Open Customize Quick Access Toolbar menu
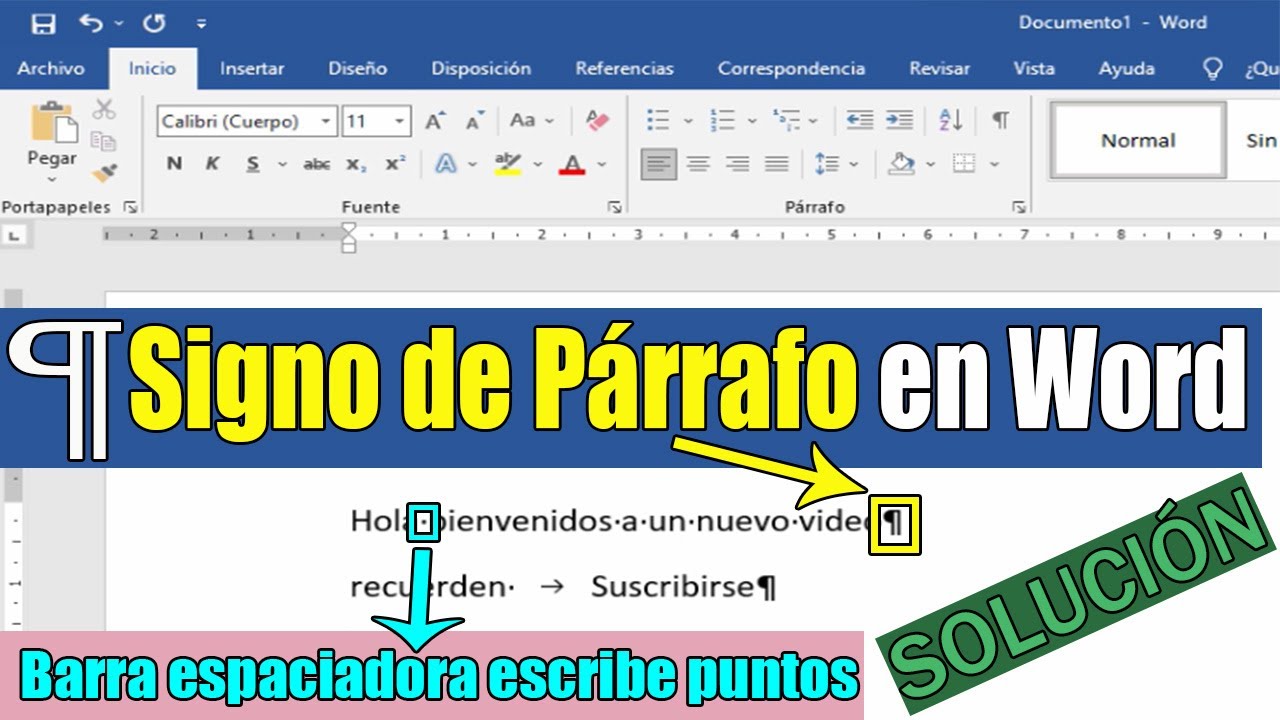Viewport: 1280px width, 720px height. [201, 23]
